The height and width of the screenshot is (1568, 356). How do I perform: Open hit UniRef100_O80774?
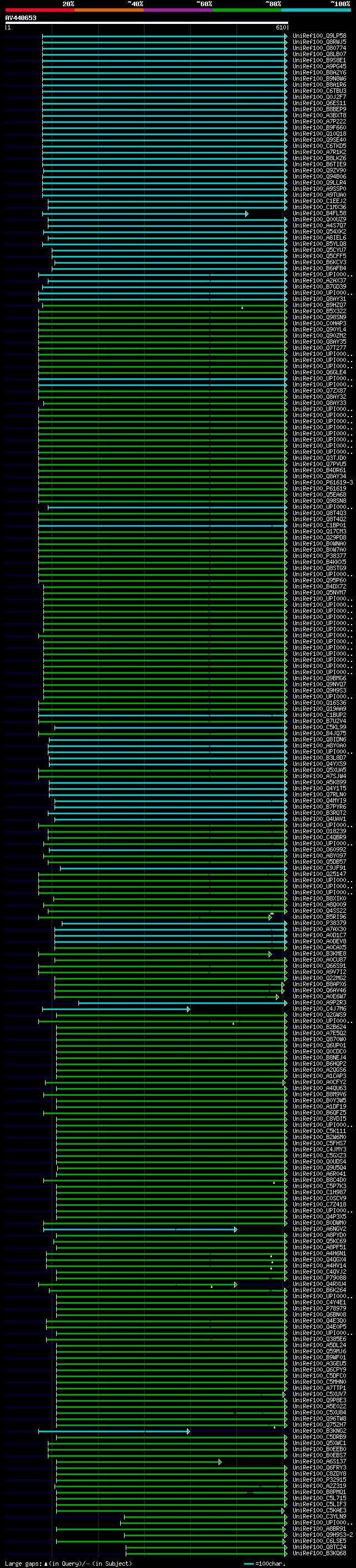tap(319, 48)
